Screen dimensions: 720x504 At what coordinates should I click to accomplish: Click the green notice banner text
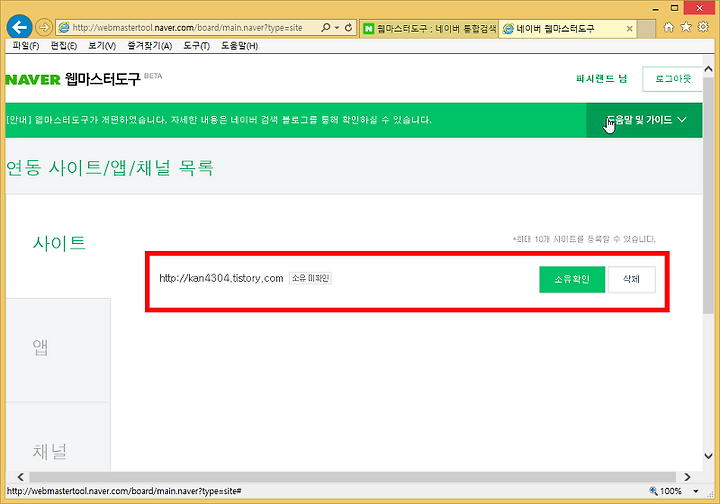tap(219, 120)
